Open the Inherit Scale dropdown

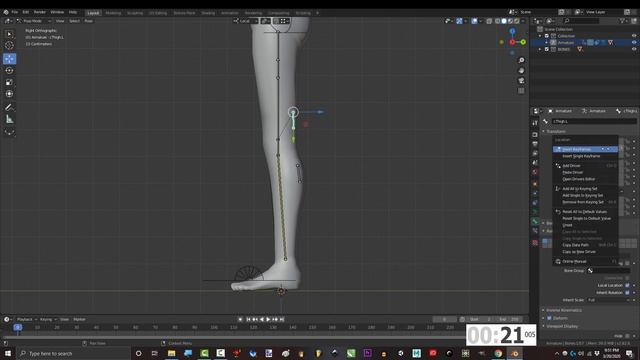610,300
